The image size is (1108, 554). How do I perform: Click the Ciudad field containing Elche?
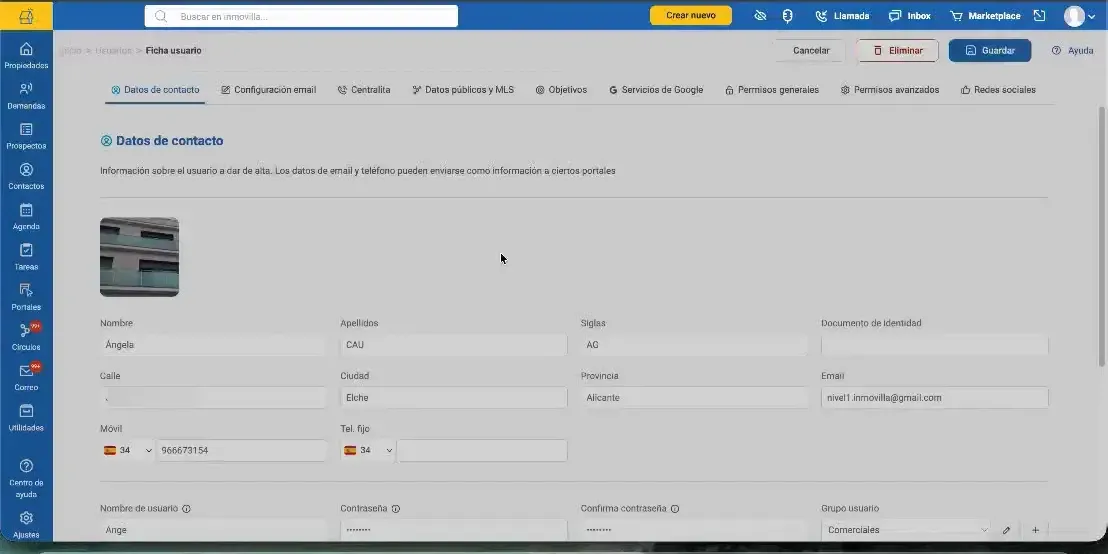click(454, 398)
